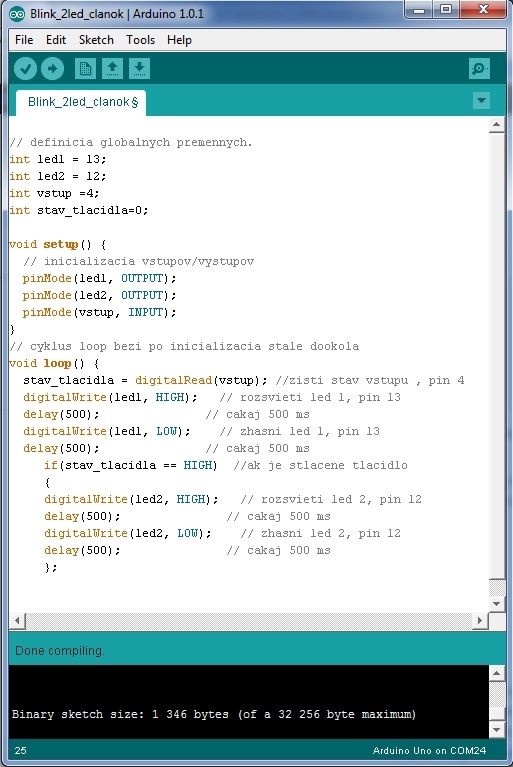Click 'digitalWrite(led1, LOW);' statement
Image resolution: width=513 pixels, height=767 pixels.
tap(107, 431)
